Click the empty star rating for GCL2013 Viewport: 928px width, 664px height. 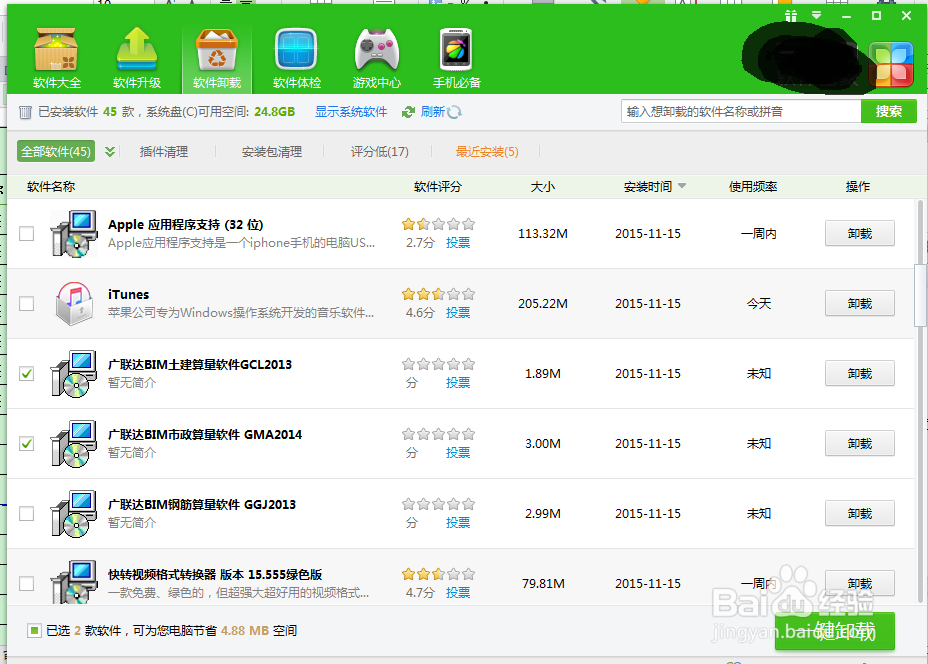pos(438,364)
